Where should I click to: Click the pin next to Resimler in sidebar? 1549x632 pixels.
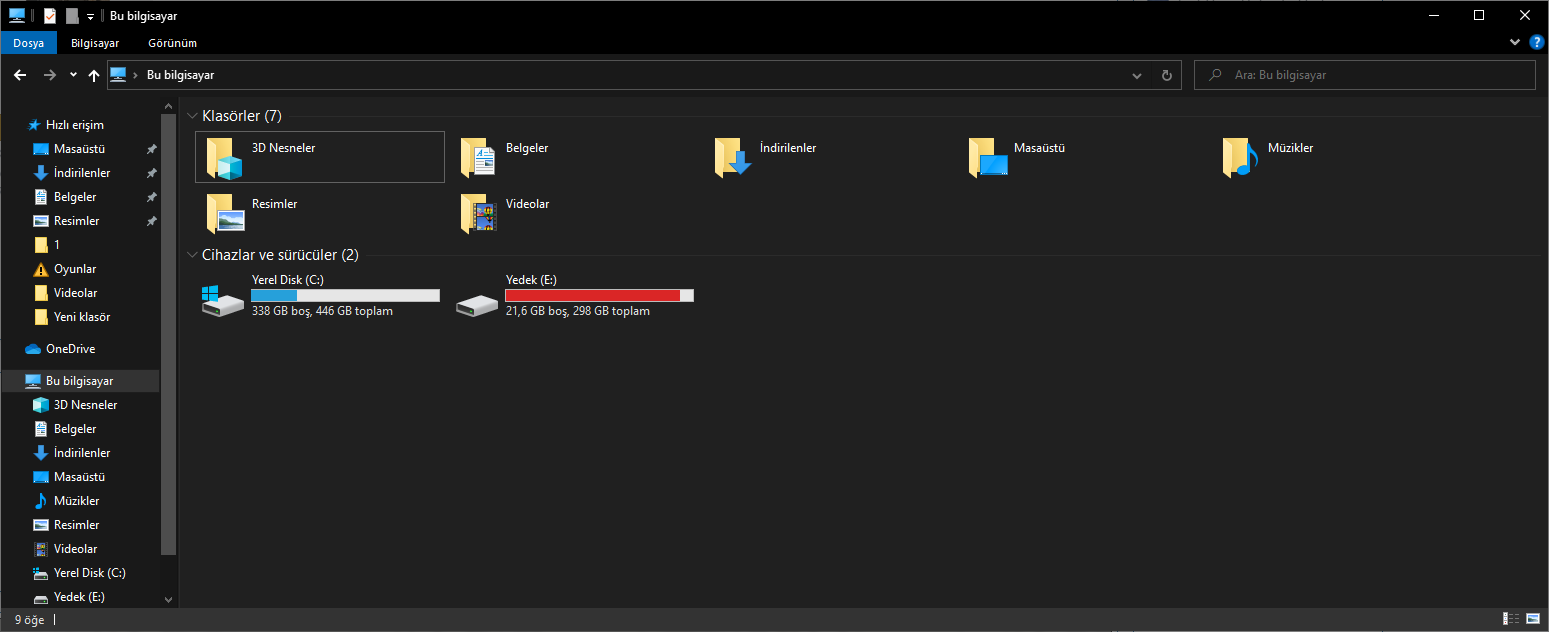151,221
